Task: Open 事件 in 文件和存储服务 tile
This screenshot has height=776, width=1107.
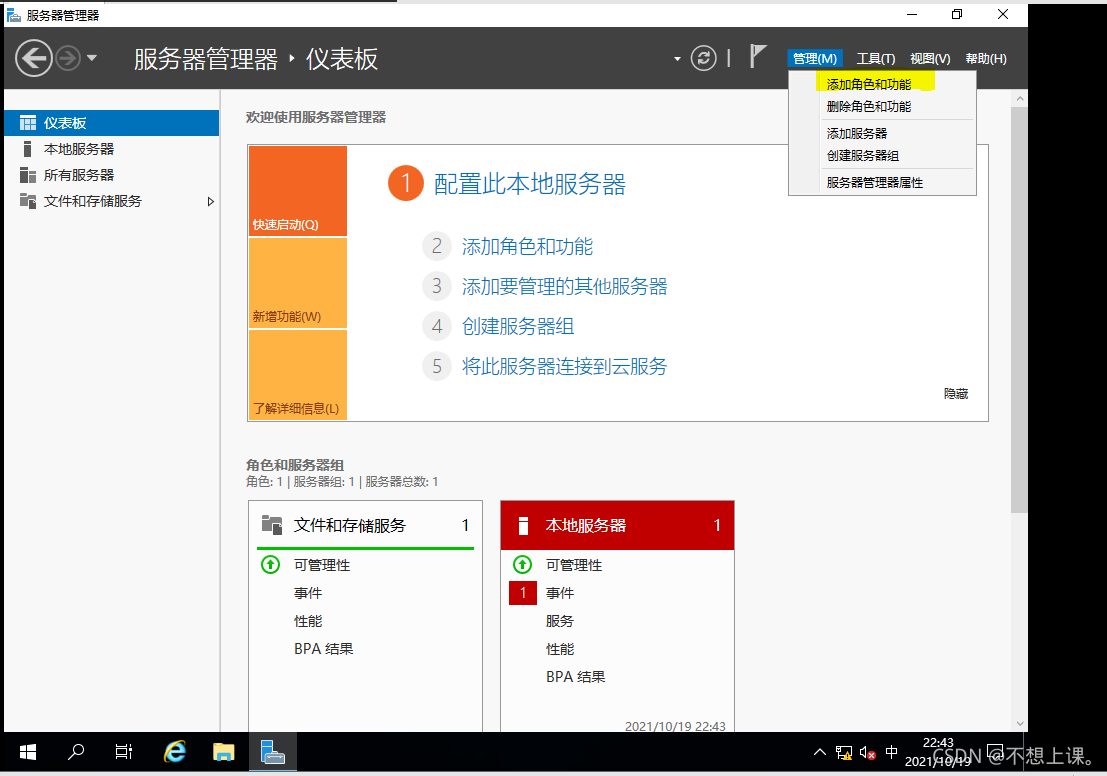Action: [308, 593]
